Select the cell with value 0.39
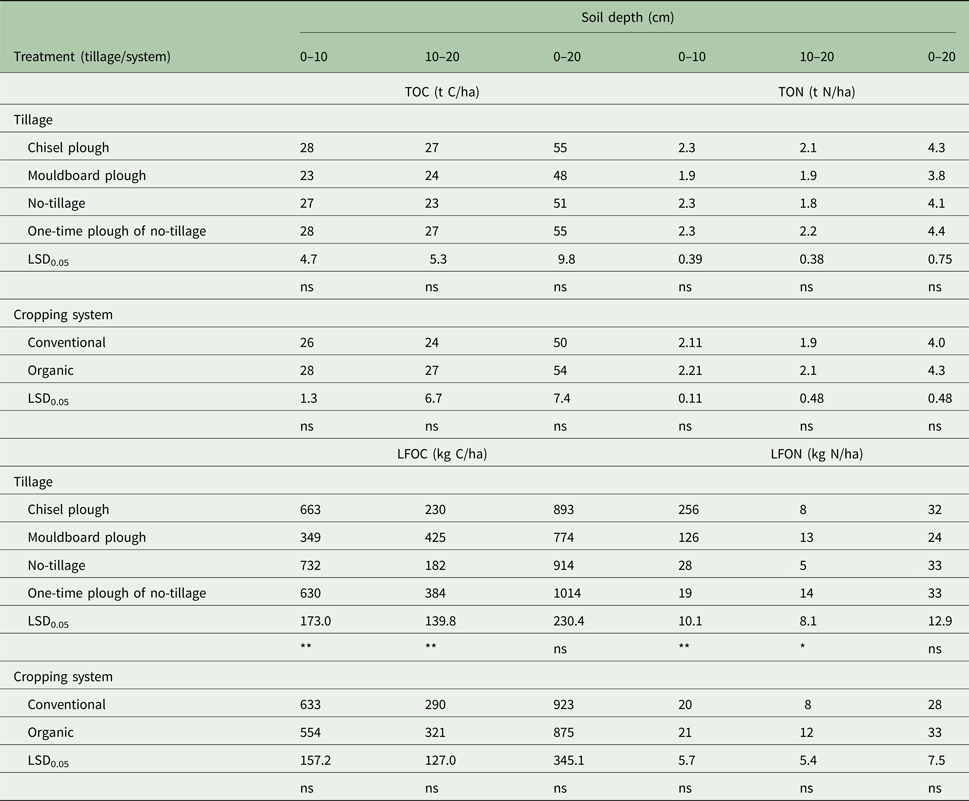This screenshot has height=801, width=969. coord(691,259)
